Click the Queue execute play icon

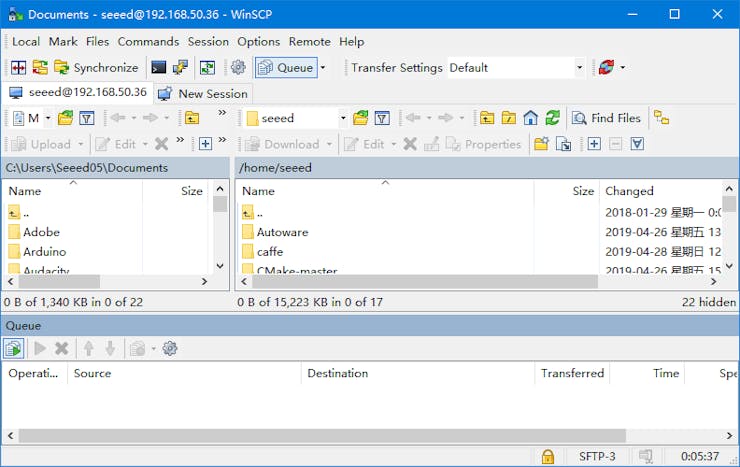pos(40,349)
